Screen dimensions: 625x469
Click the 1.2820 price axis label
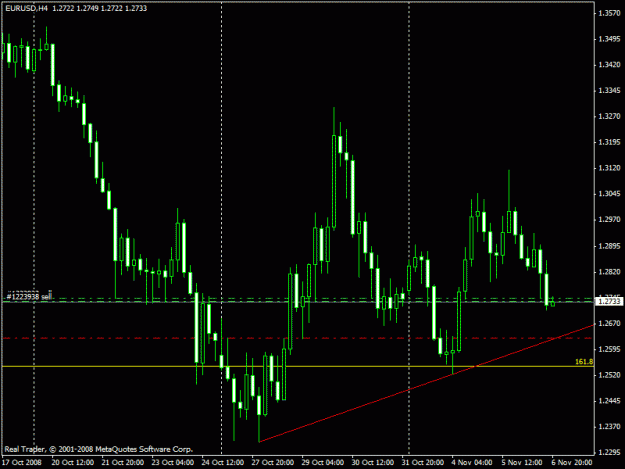(609, 272)
